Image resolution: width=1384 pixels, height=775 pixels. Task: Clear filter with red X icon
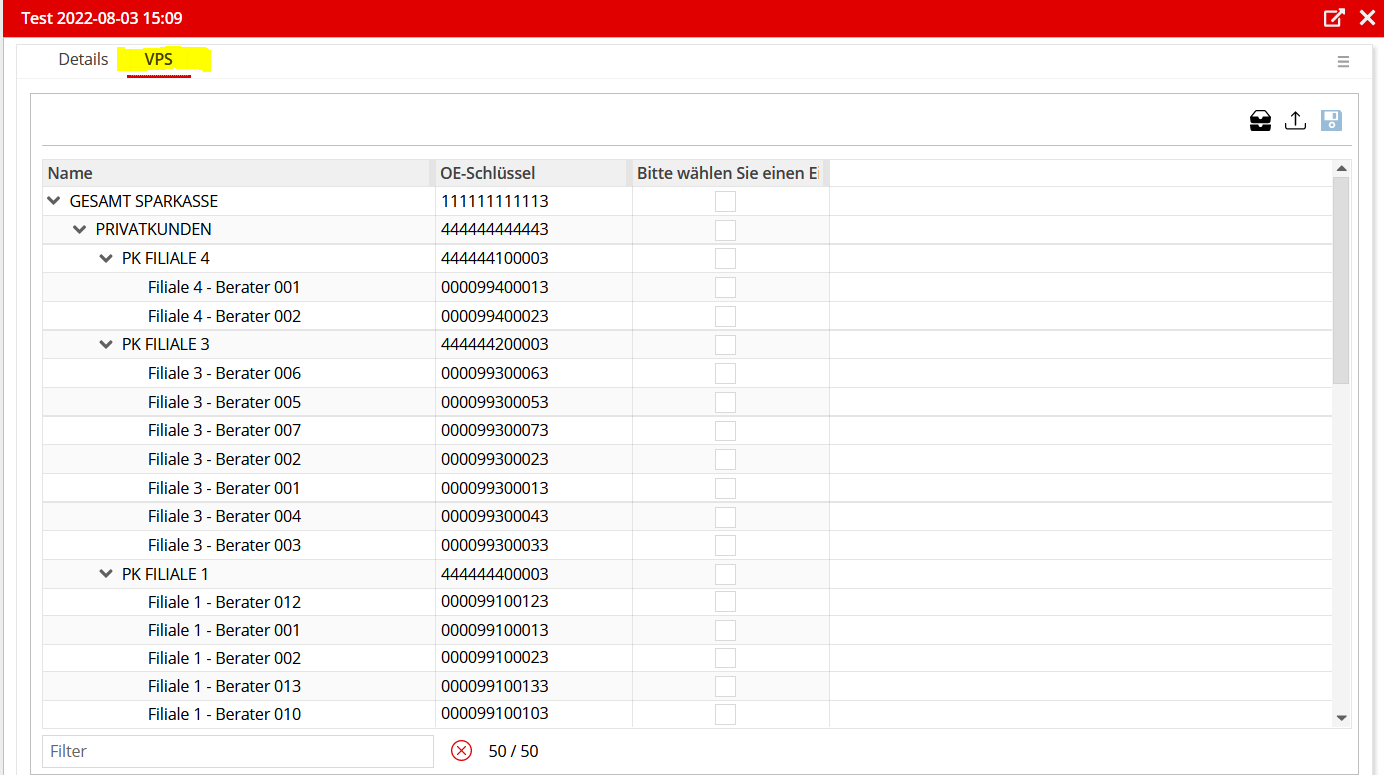pyautogui.click(x=461, y=751)
